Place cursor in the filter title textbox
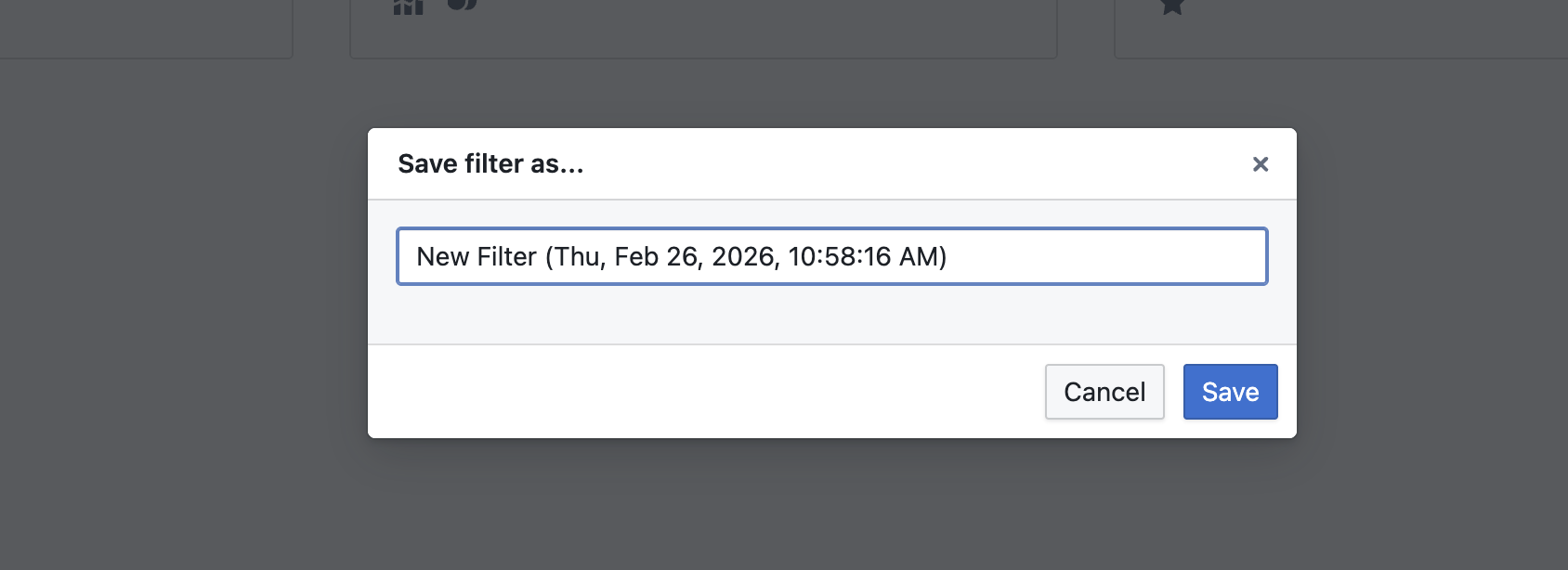This screenshot has width=1568, height=570. [x=831, y=256]
